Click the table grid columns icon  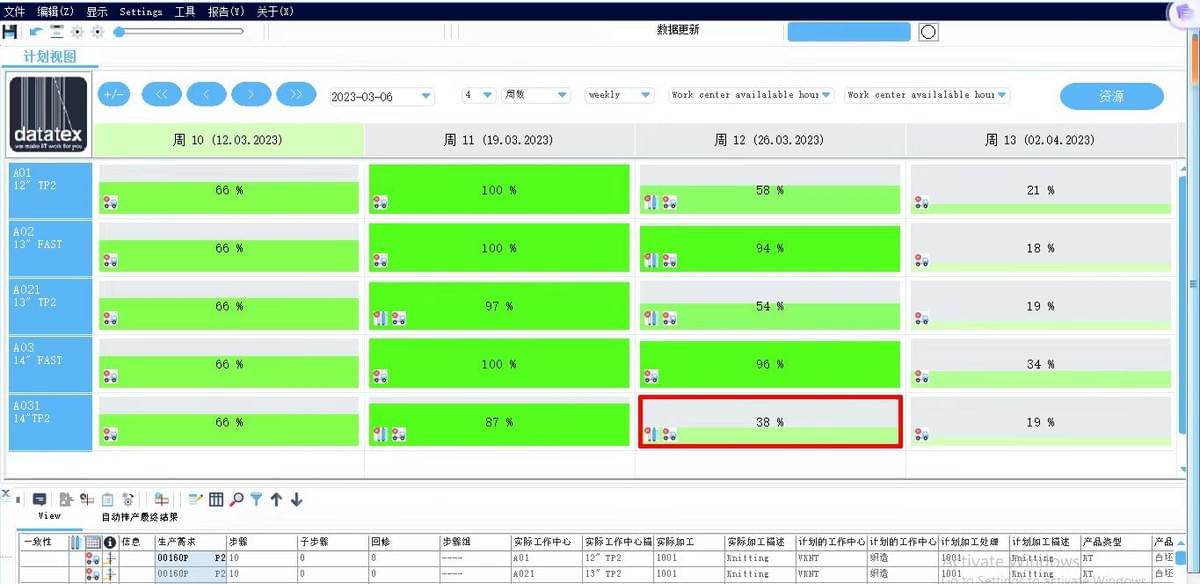216,499
